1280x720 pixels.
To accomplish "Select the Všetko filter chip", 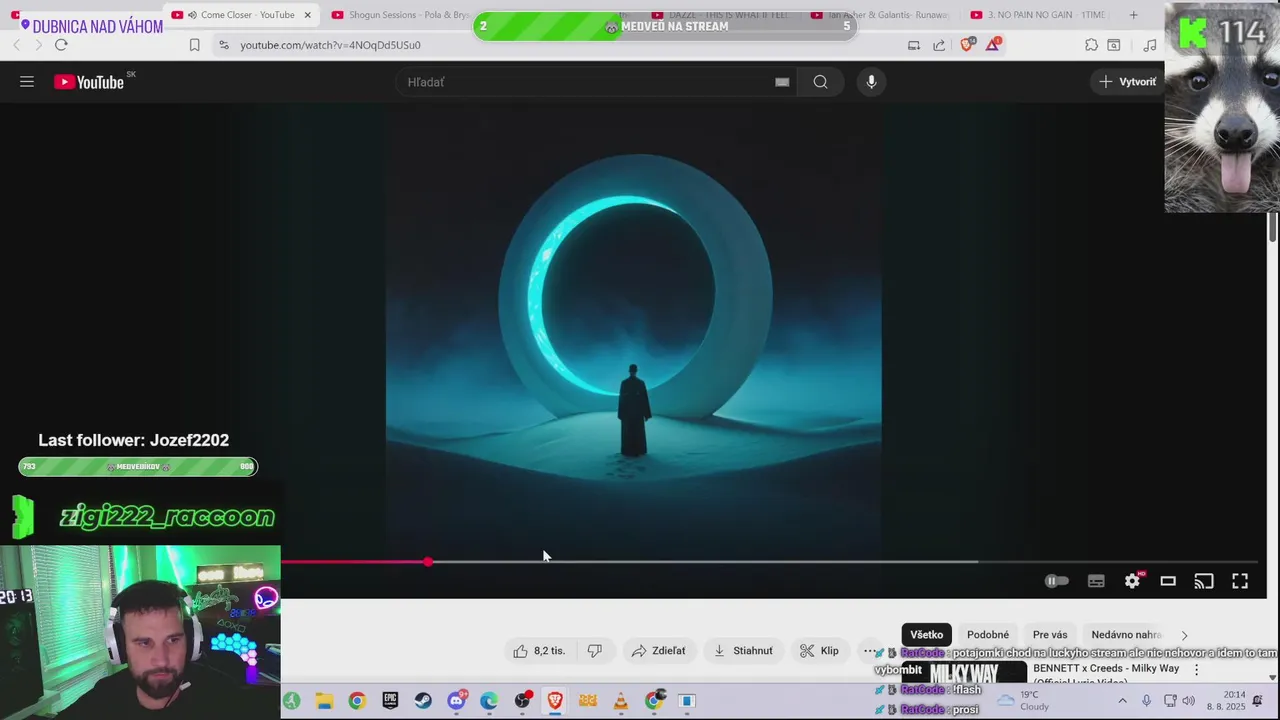I will 926,635.
